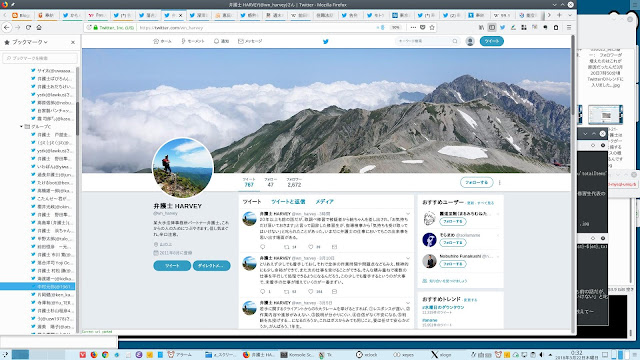Open アラーム app in the taskbar
This screenshot has height=360, width=640.
[180, 355]
